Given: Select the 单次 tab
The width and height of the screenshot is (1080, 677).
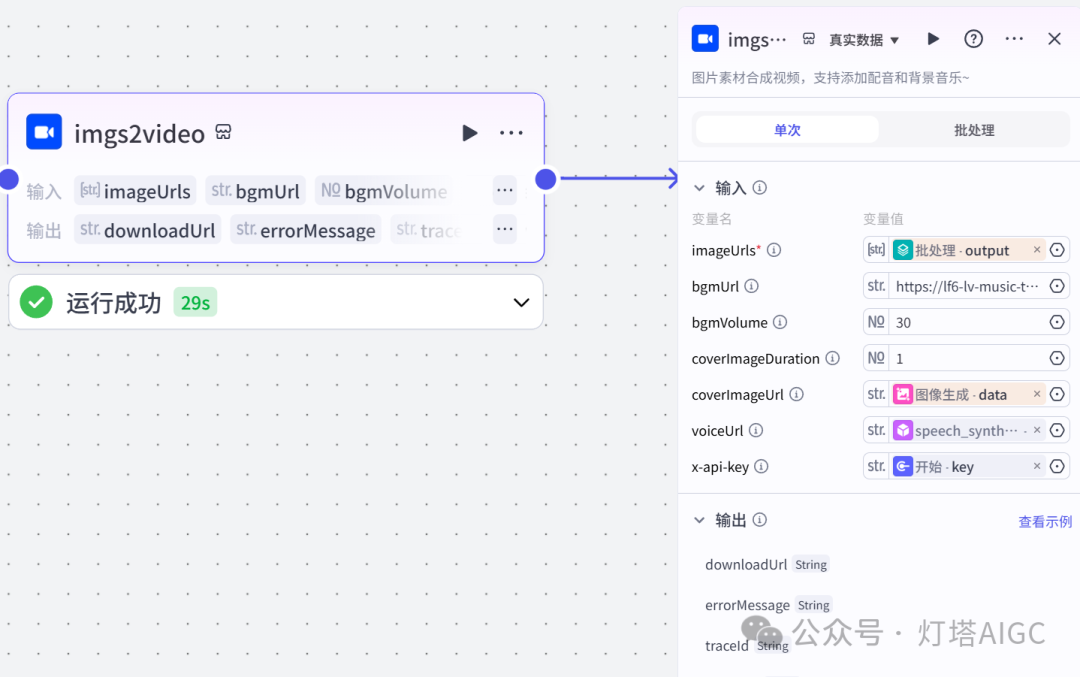Looking at the screenshot, I should [786, 129].
